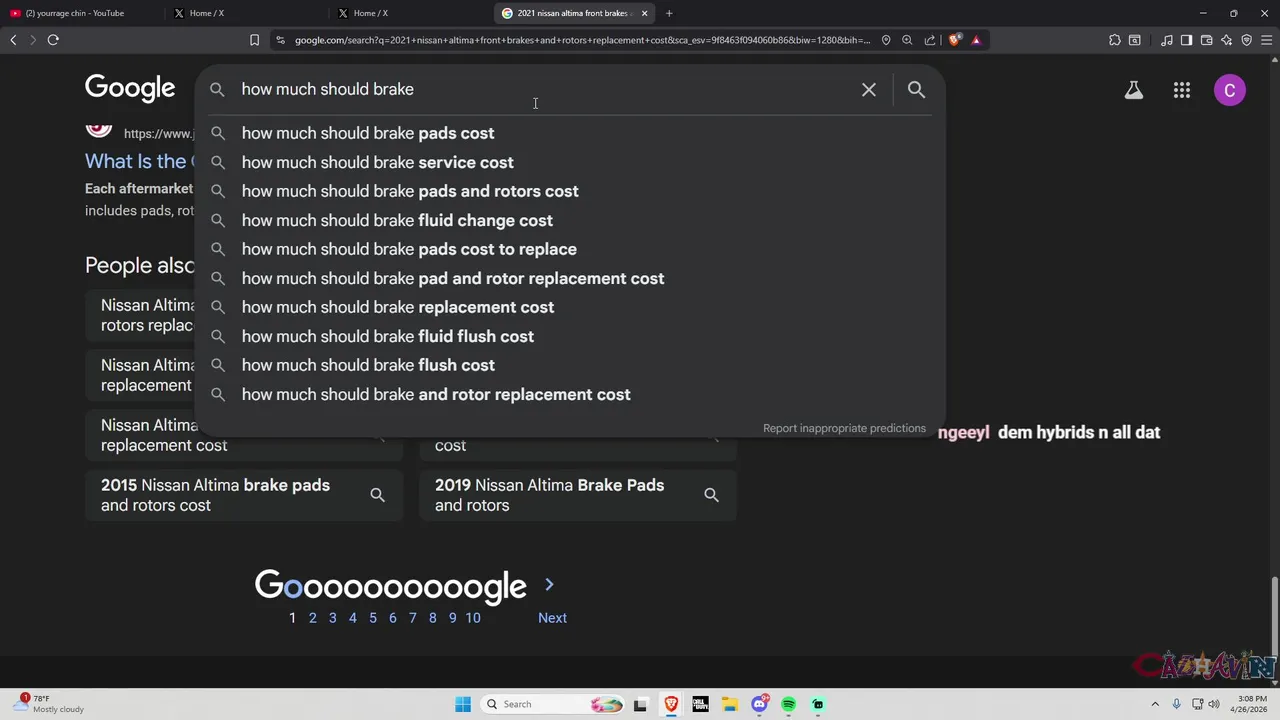Open Windows Start menu
Viewport: 1280px width, 720px height.
(463, 704)
